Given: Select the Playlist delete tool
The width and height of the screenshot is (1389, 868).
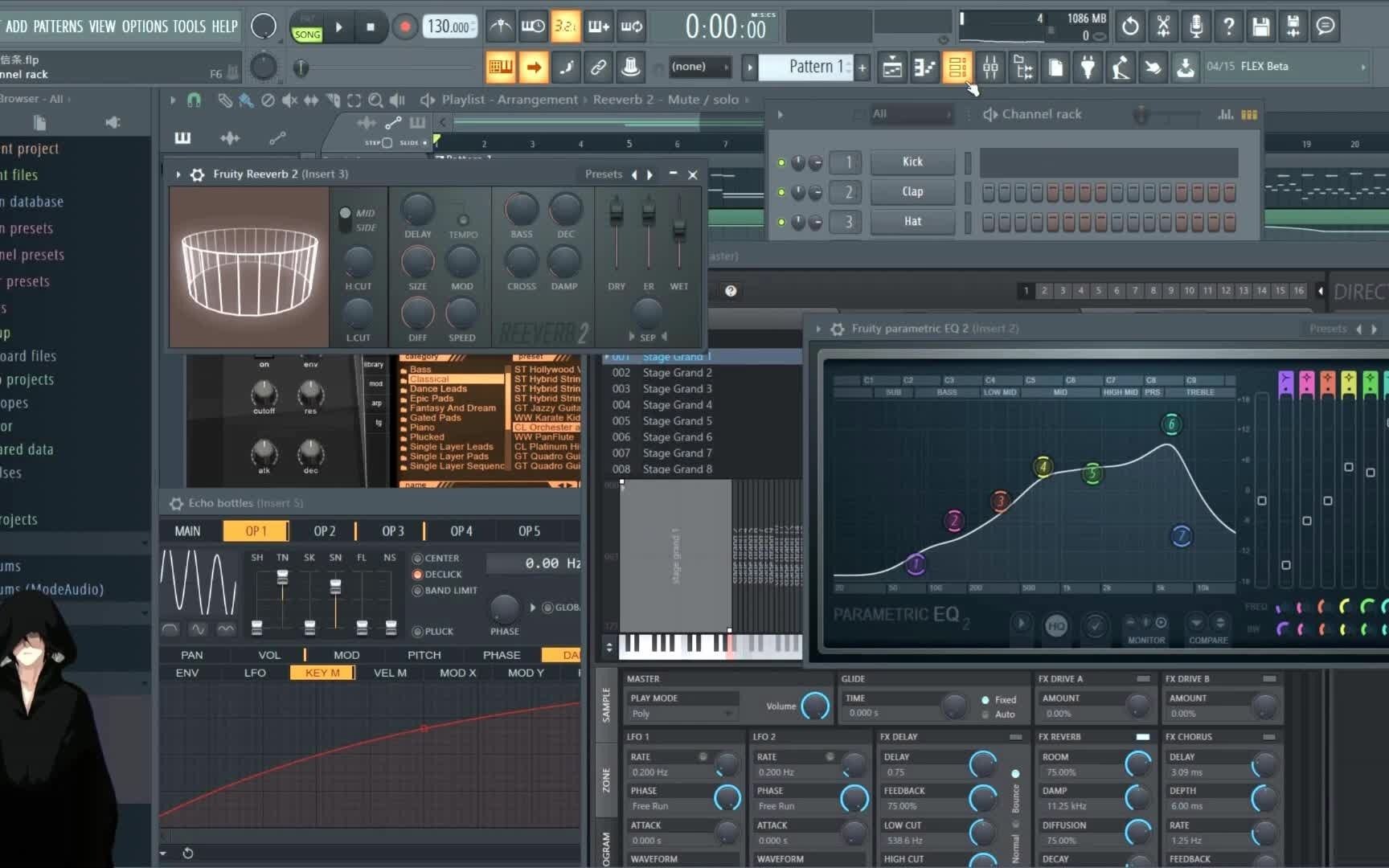Looking at the screenshot, I should (x=268, y=100).
